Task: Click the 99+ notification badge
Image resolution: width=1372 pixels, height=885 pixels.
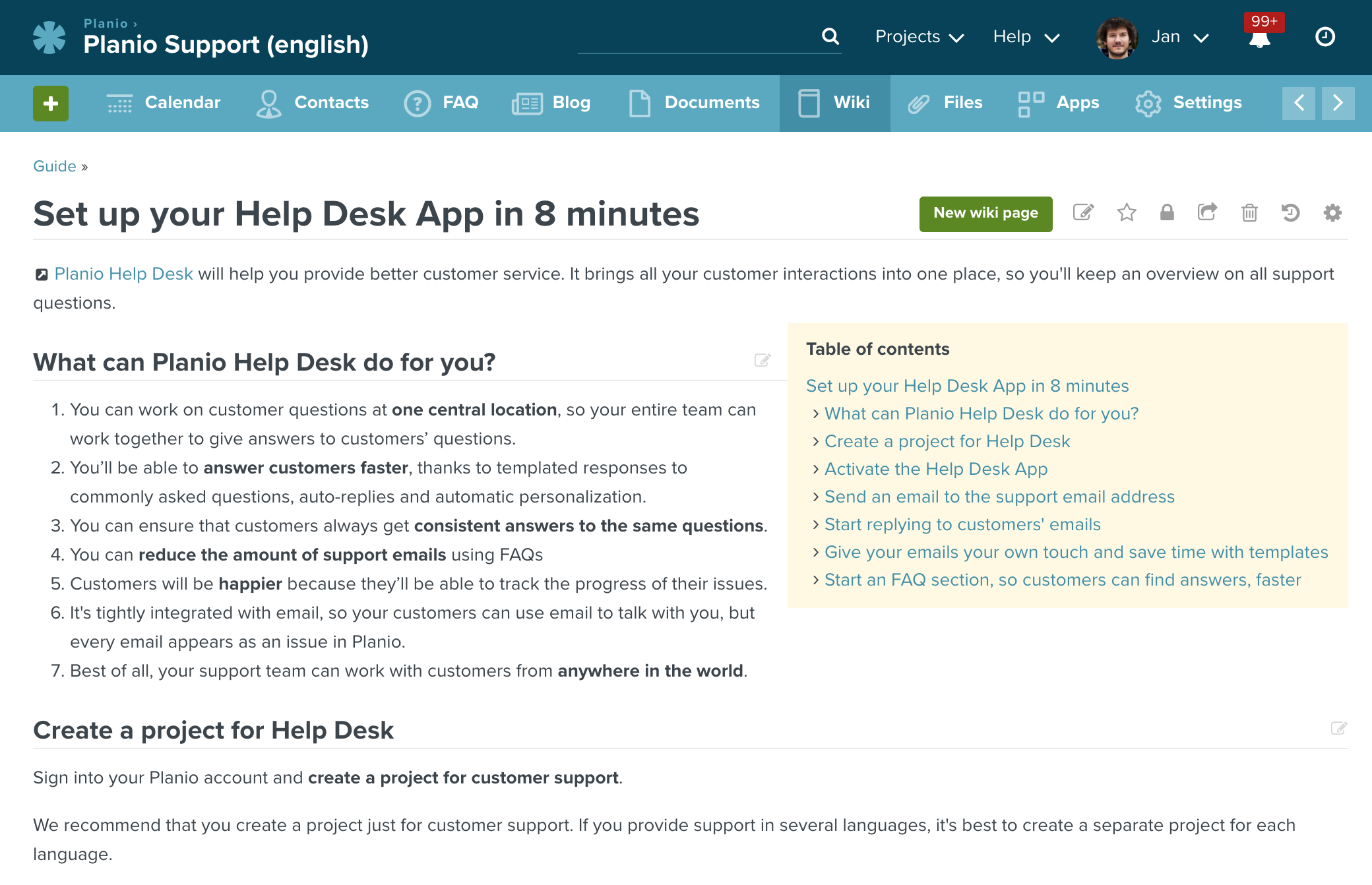Action: 1264,22
